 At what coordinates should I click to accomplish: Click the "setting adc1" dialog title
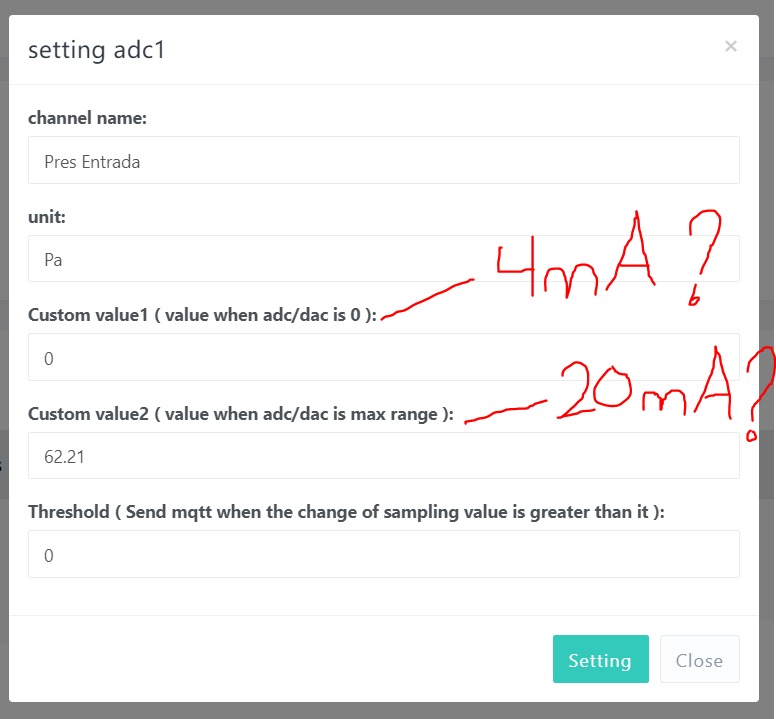[x=96, y=50]
